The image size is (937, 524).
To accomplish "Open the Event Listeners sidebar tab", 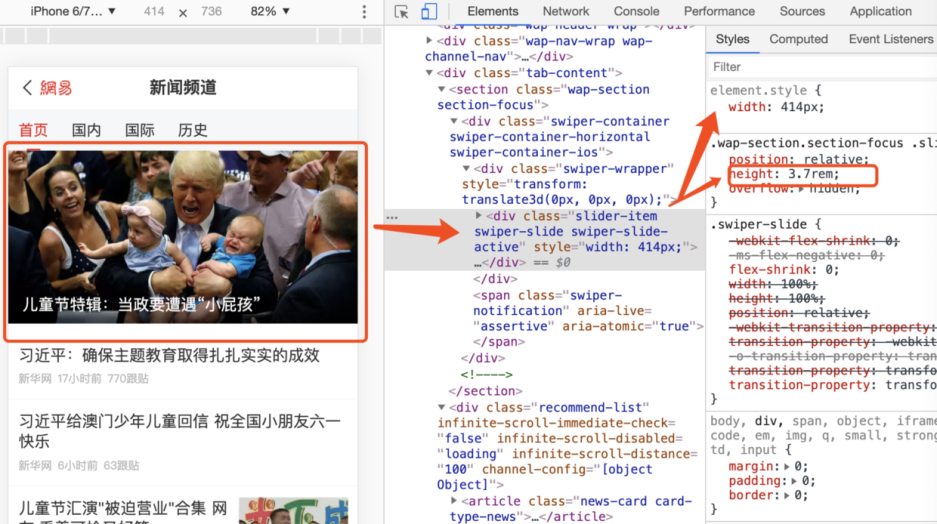I will (x=890, y=39).
